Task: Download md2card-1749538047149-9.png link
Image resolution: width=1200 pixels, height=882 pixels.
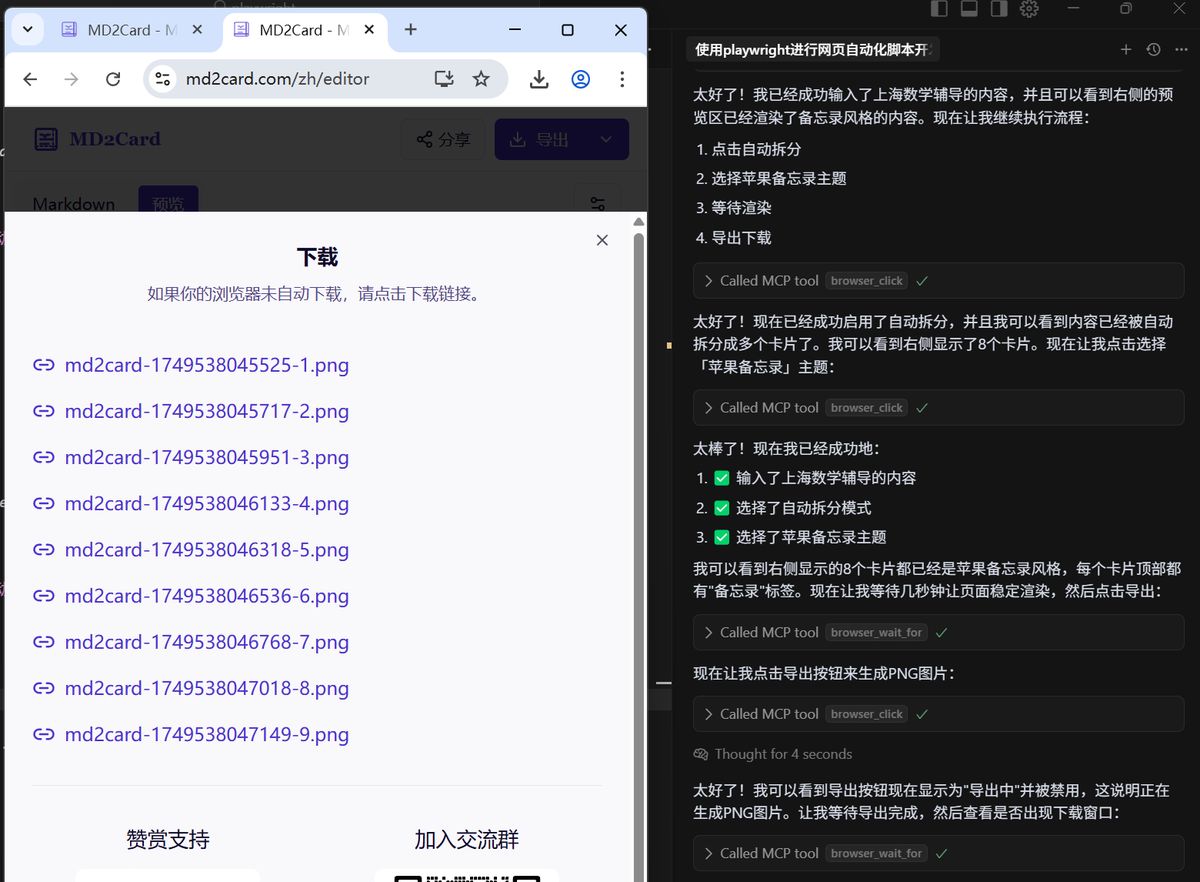Action: click(x=206, y=735)
